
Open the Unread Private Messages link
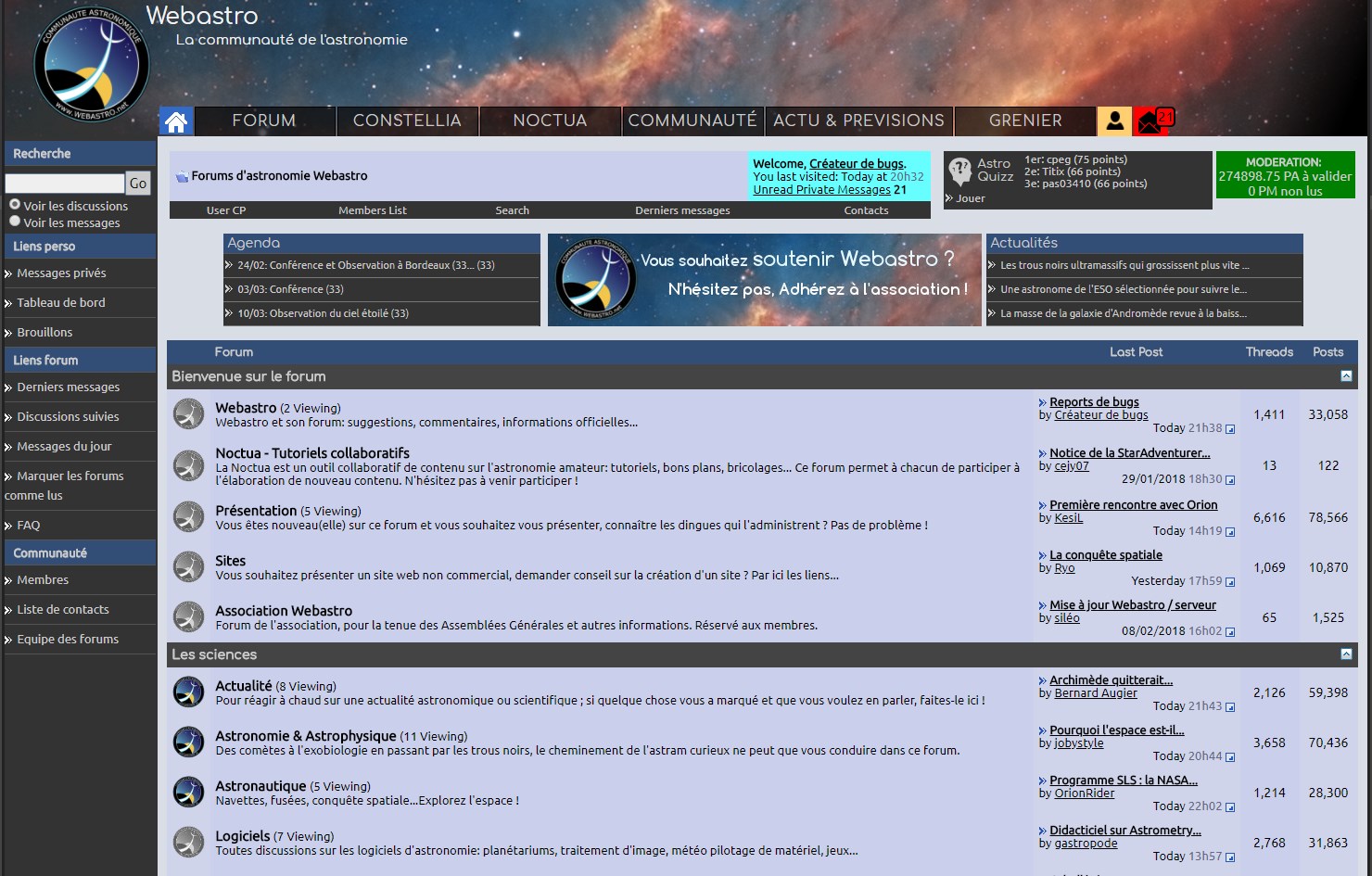821,190
